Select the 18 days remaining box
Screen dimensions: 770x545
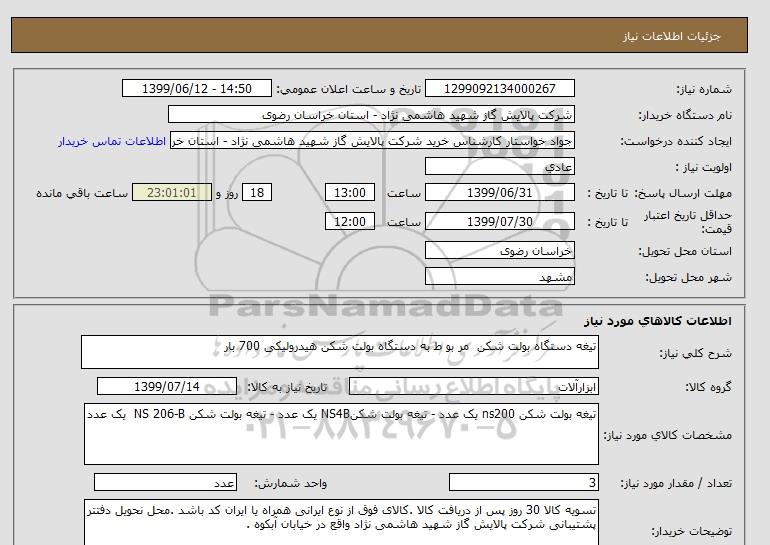pos(258,193)
